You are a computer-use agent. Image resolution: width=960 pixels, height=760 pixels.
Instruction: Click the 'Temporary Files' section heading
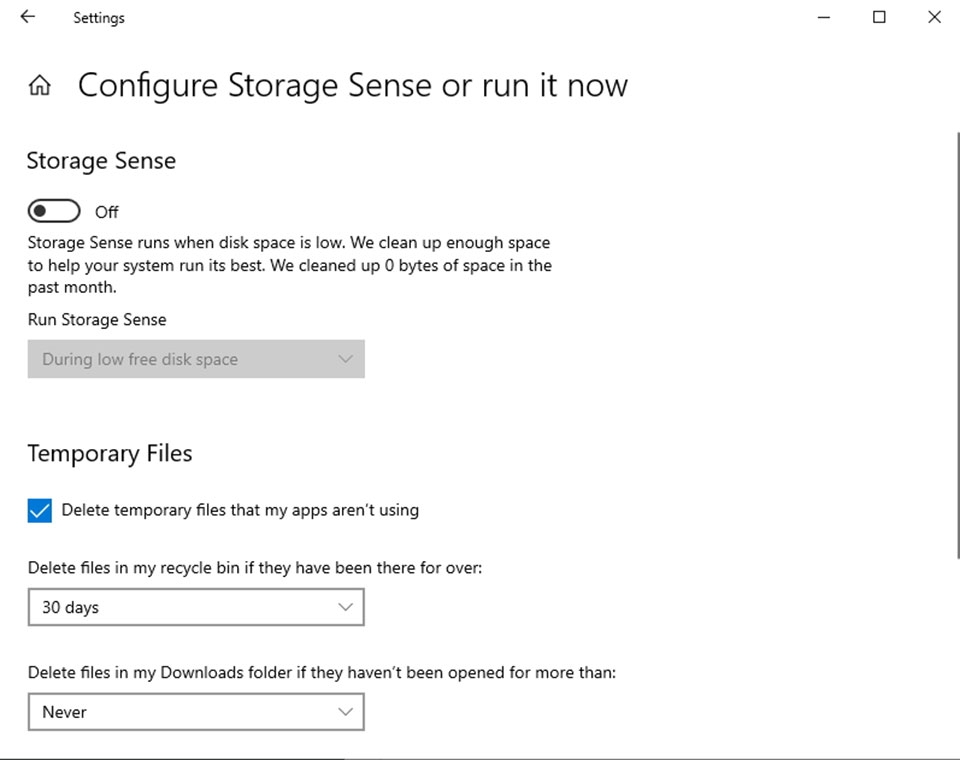click(110, 453)
